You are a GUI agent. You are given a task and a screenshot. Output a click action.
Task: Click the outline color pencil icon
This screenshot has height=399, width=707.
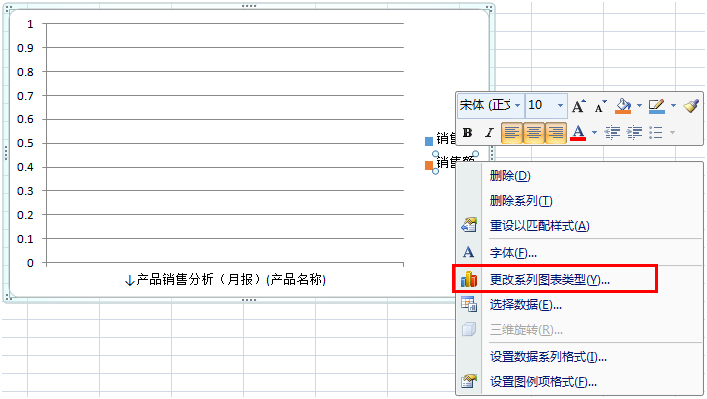coord(656,106)
